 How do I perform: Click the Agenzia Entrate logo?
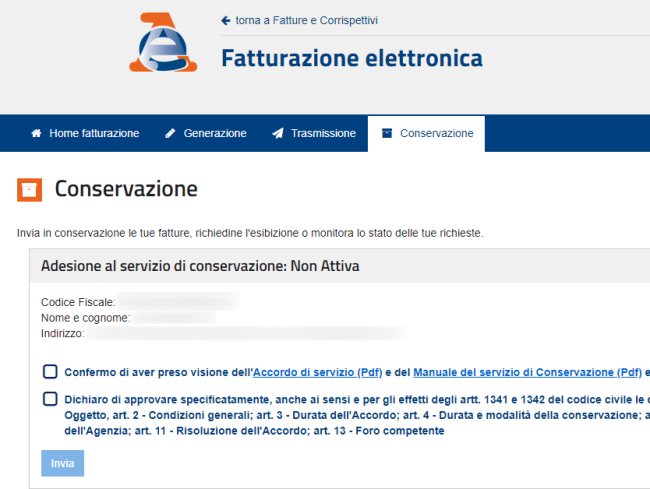162,42
